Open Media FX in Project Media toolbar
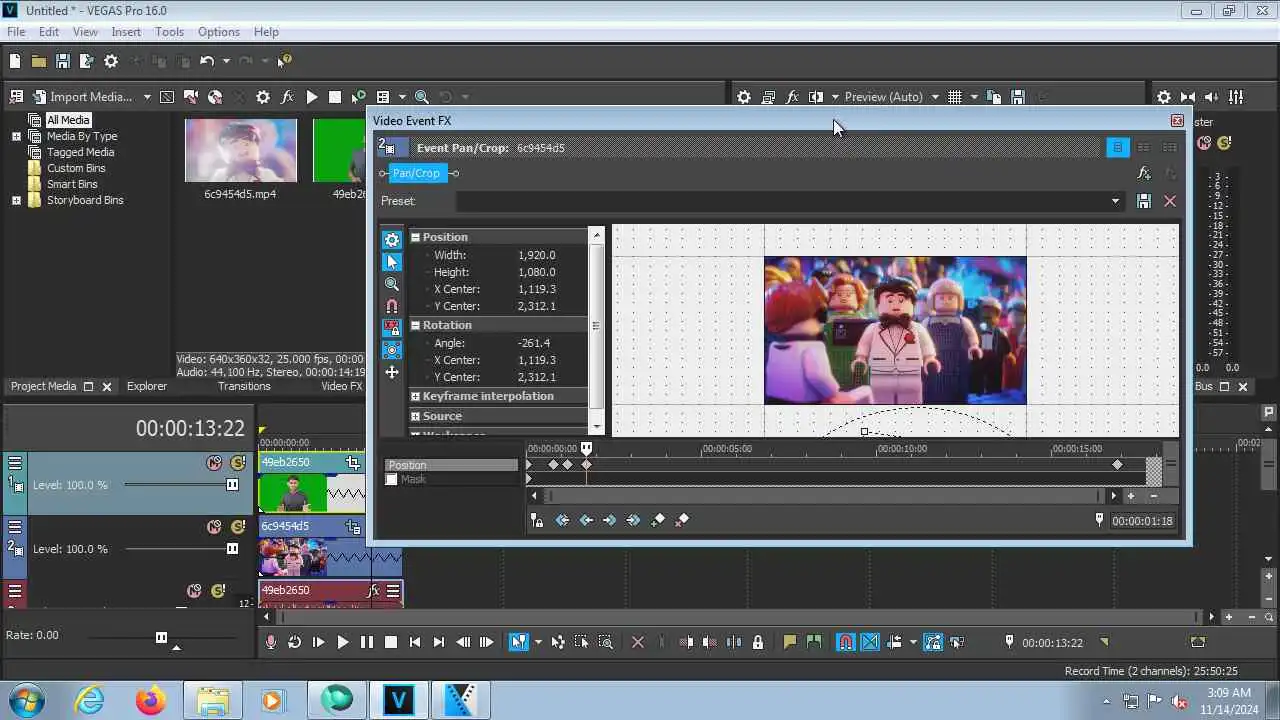This screenshot has width=1280, height=720. pos(287,97)
